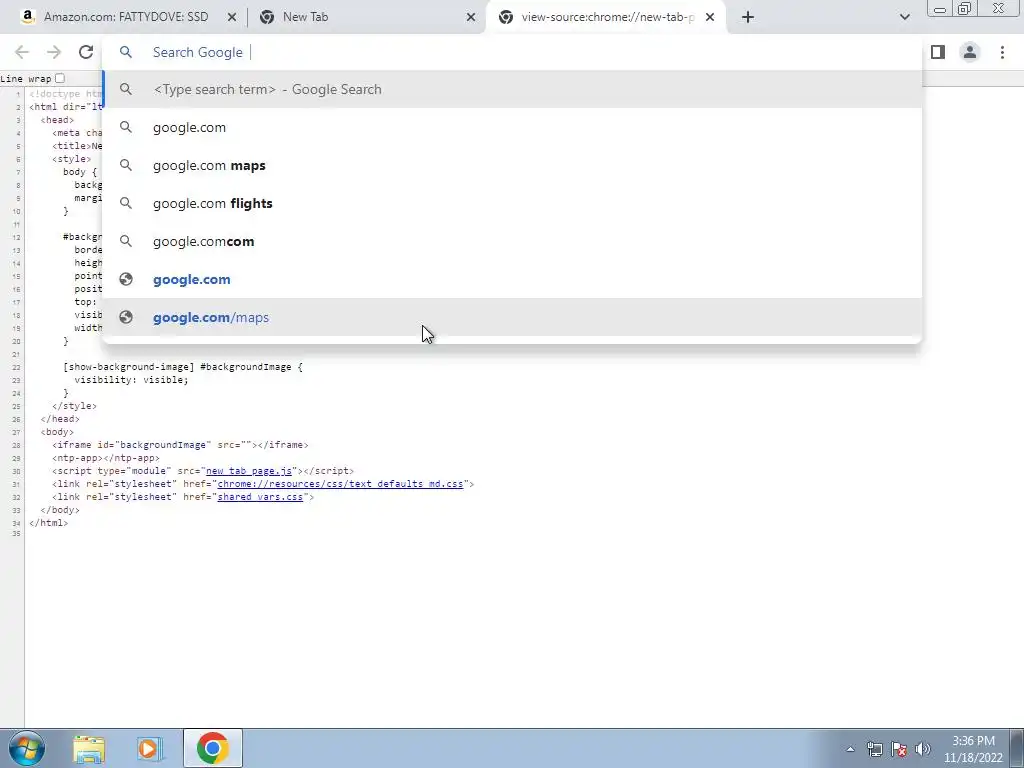This screenshot has height=768, width=1024.
Task: Close the view-source tab
Action: (x=711, y=17)
